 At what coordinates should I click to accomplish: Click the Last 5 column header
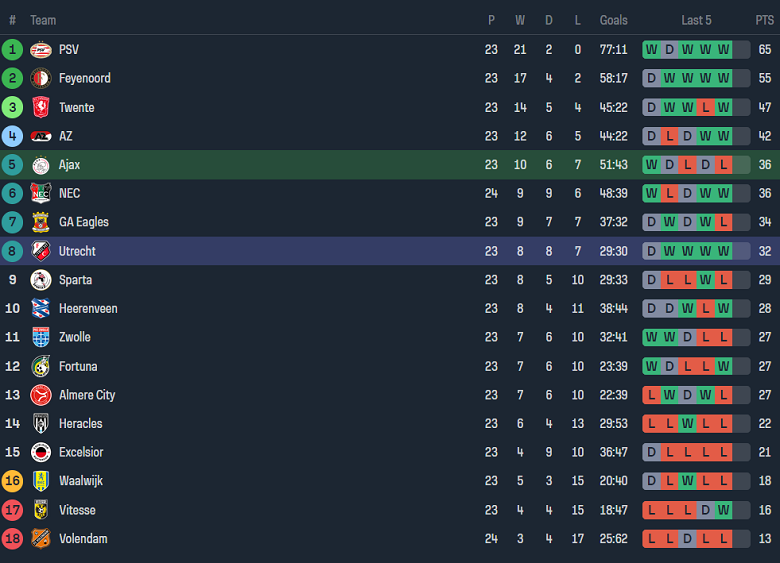click(x=696, y=20)
